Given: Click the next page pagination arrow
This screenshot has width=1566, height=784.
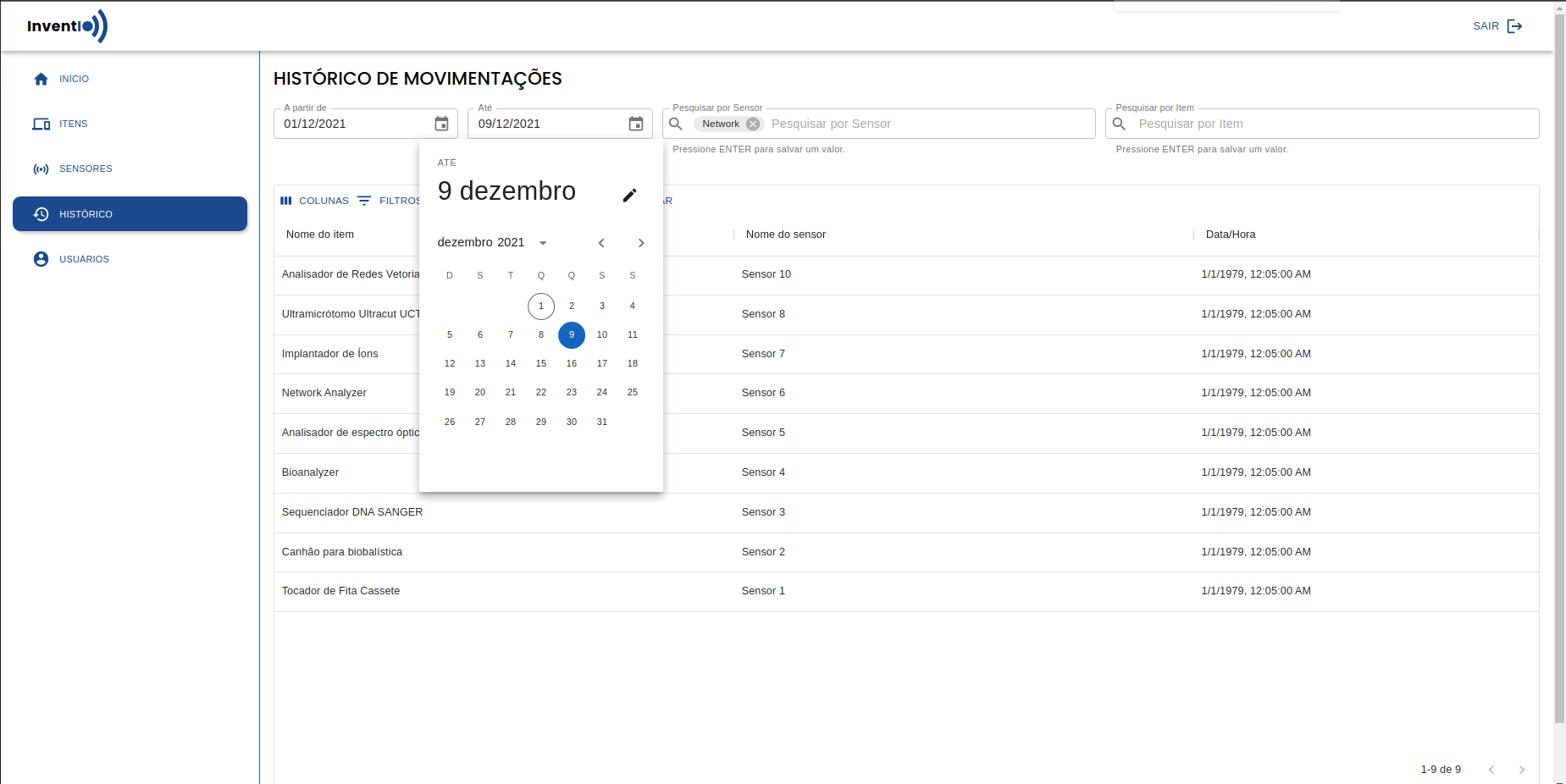Looking at the screenshot, I should [x=1522, y=770].
